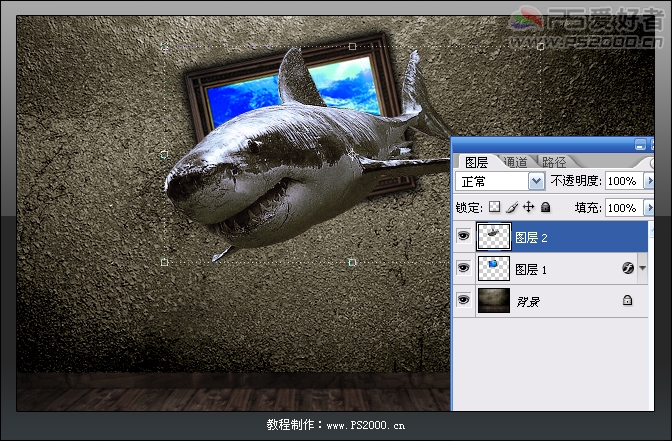
Task: Select 背景 layer thumbnail
Action: (x=494, y=300)
